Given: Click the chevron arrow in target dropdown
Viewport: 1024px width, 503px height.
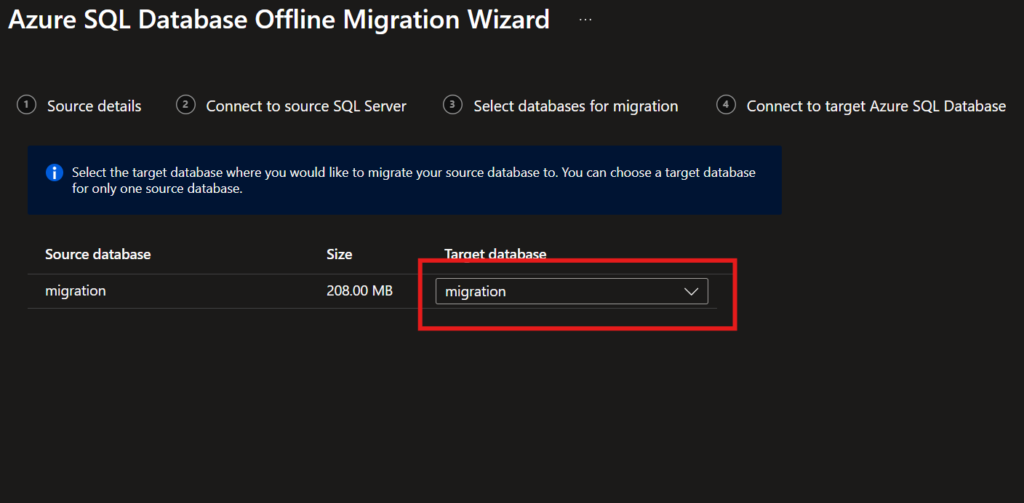Looking at the screenshot, I should [690, 291].
